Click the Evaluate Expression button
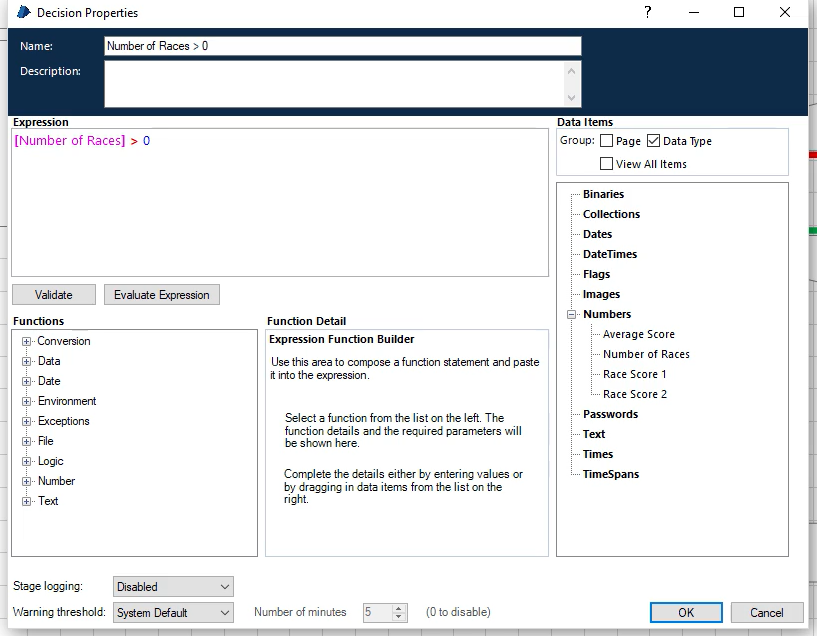 162,294
